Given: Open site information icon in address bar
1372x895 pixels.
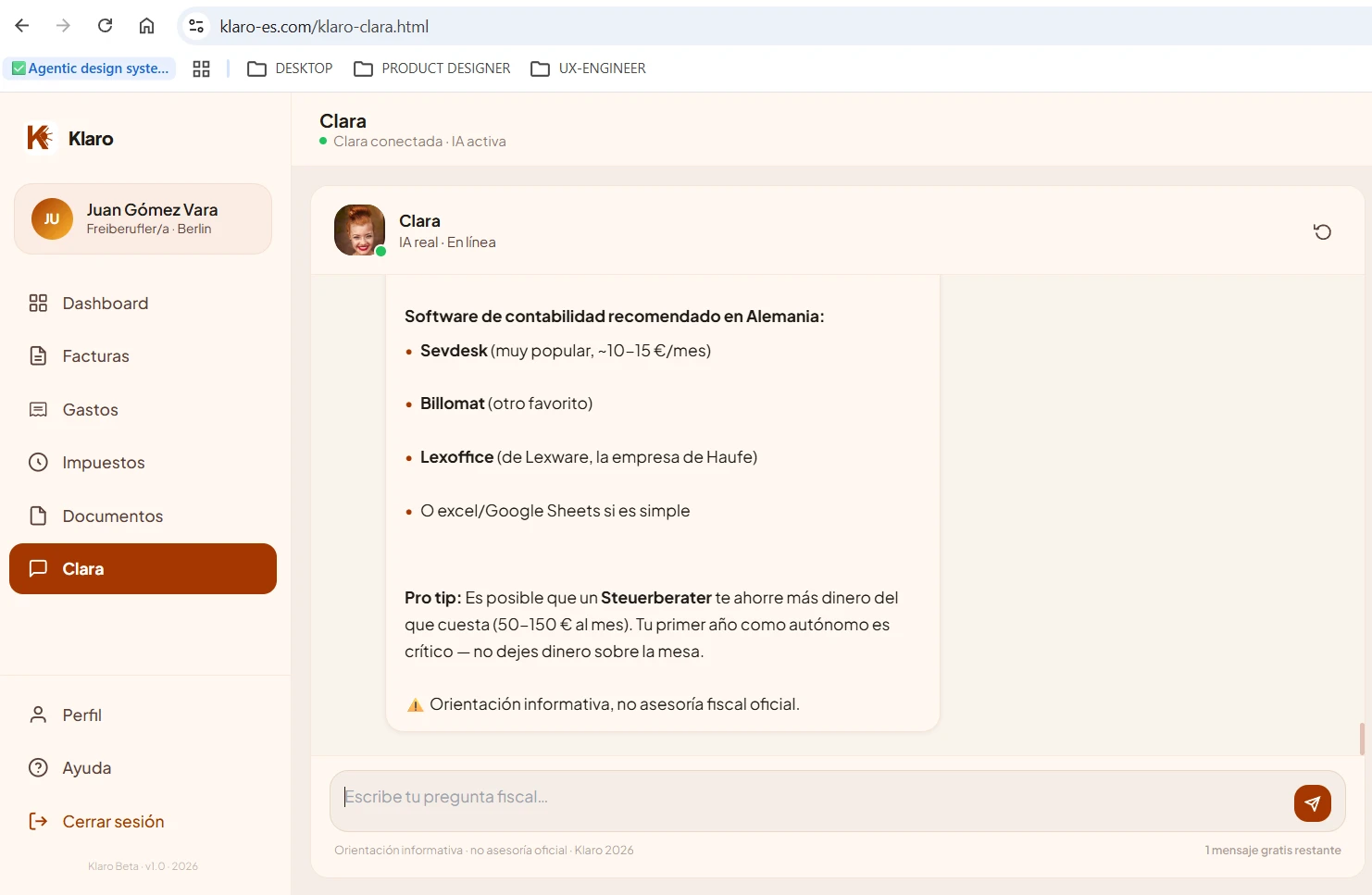Looking at the screenshot, I should point(196,26).
